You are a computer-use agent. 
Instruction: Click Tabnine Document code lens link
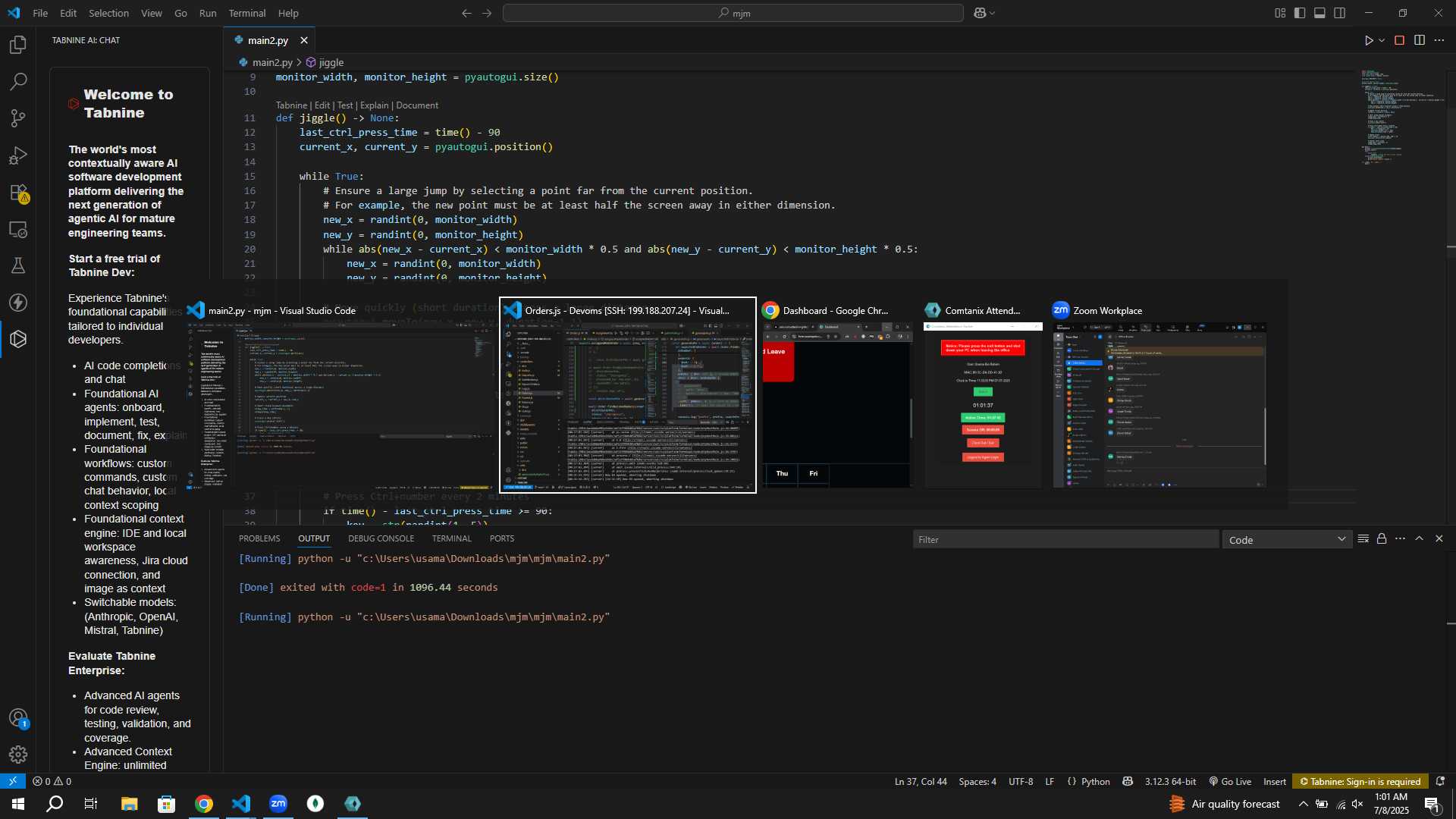(x=416, y=105)
